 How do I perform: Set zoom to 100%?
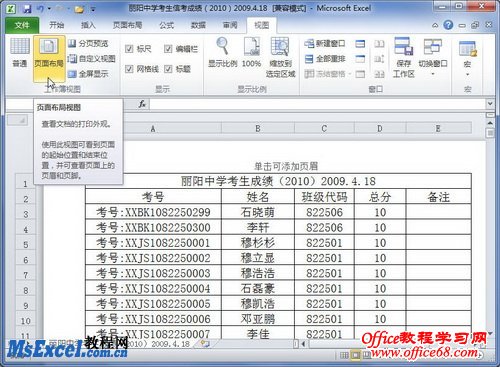[x=251, y=53]
